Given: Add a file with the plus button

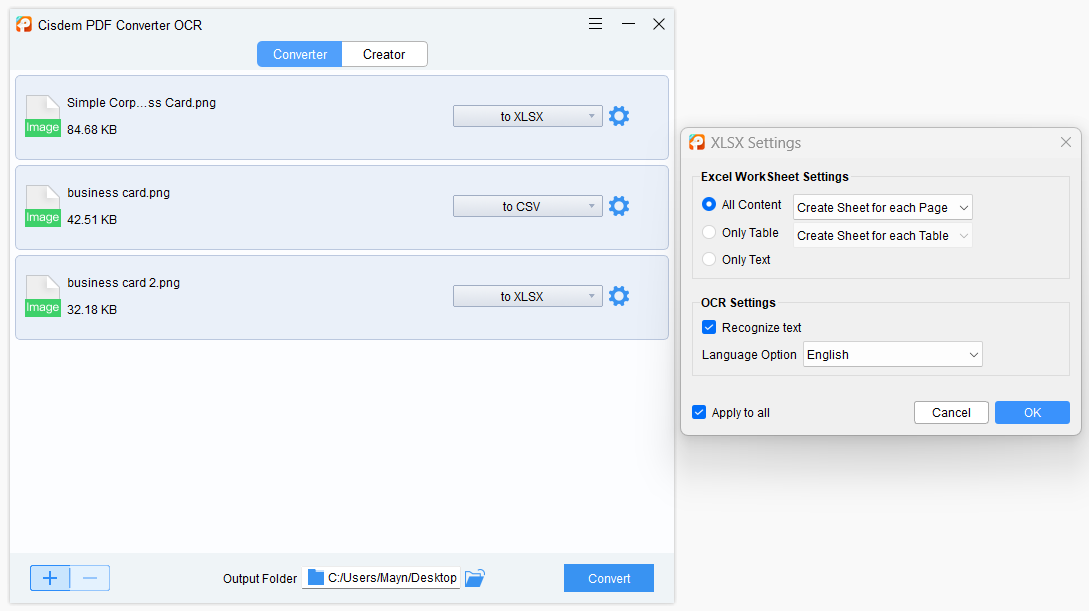Looking at the screenshot, I should 50,578.
